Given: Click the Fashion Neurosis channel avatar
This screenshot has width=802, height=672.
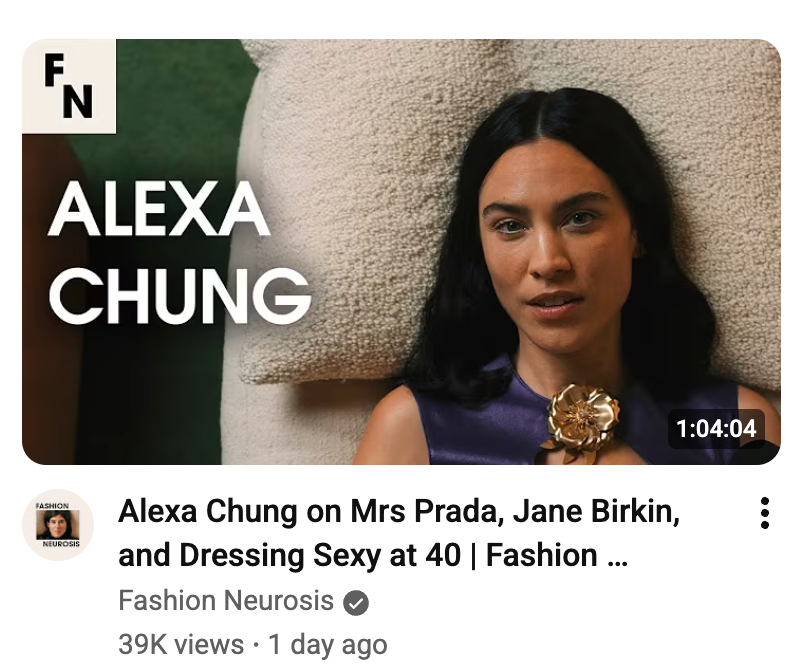Looking at the screenshot, I should coord(58,525).
